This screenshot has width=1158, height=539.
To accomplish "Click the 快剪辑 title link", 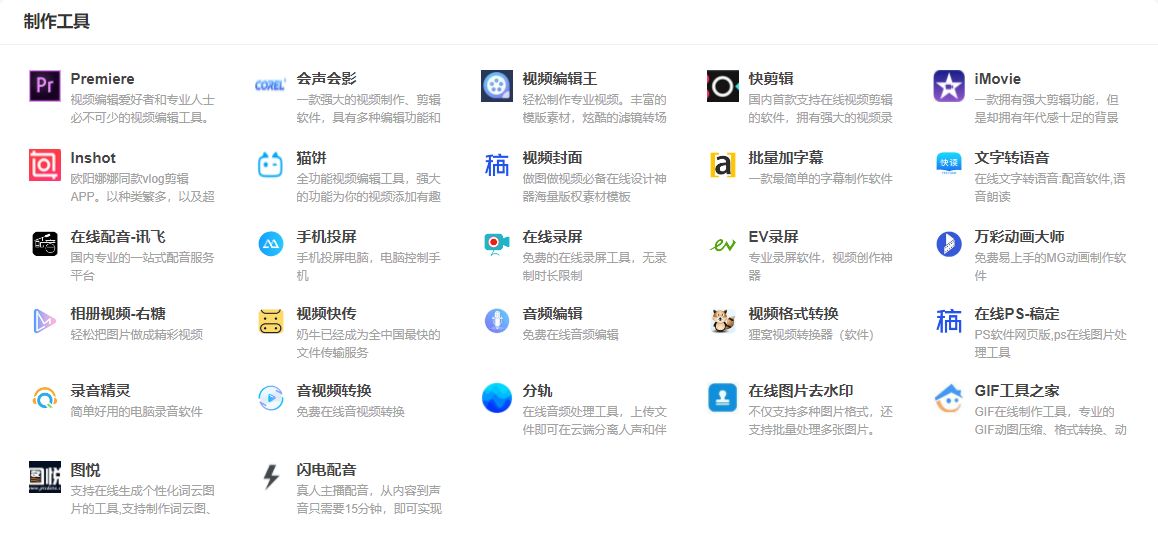I will (x=771, y=79).
